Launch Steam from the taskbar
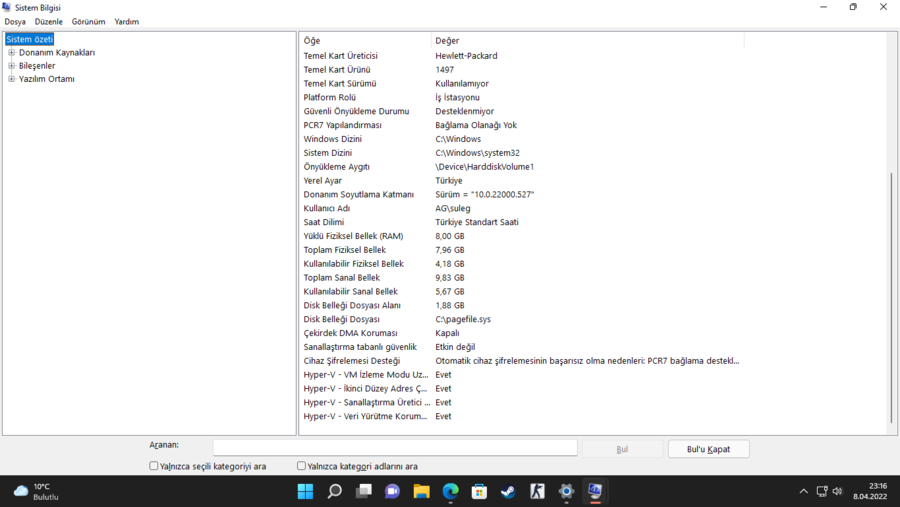The height and width of the screenshot is (507, 900). tap(509, 491)
